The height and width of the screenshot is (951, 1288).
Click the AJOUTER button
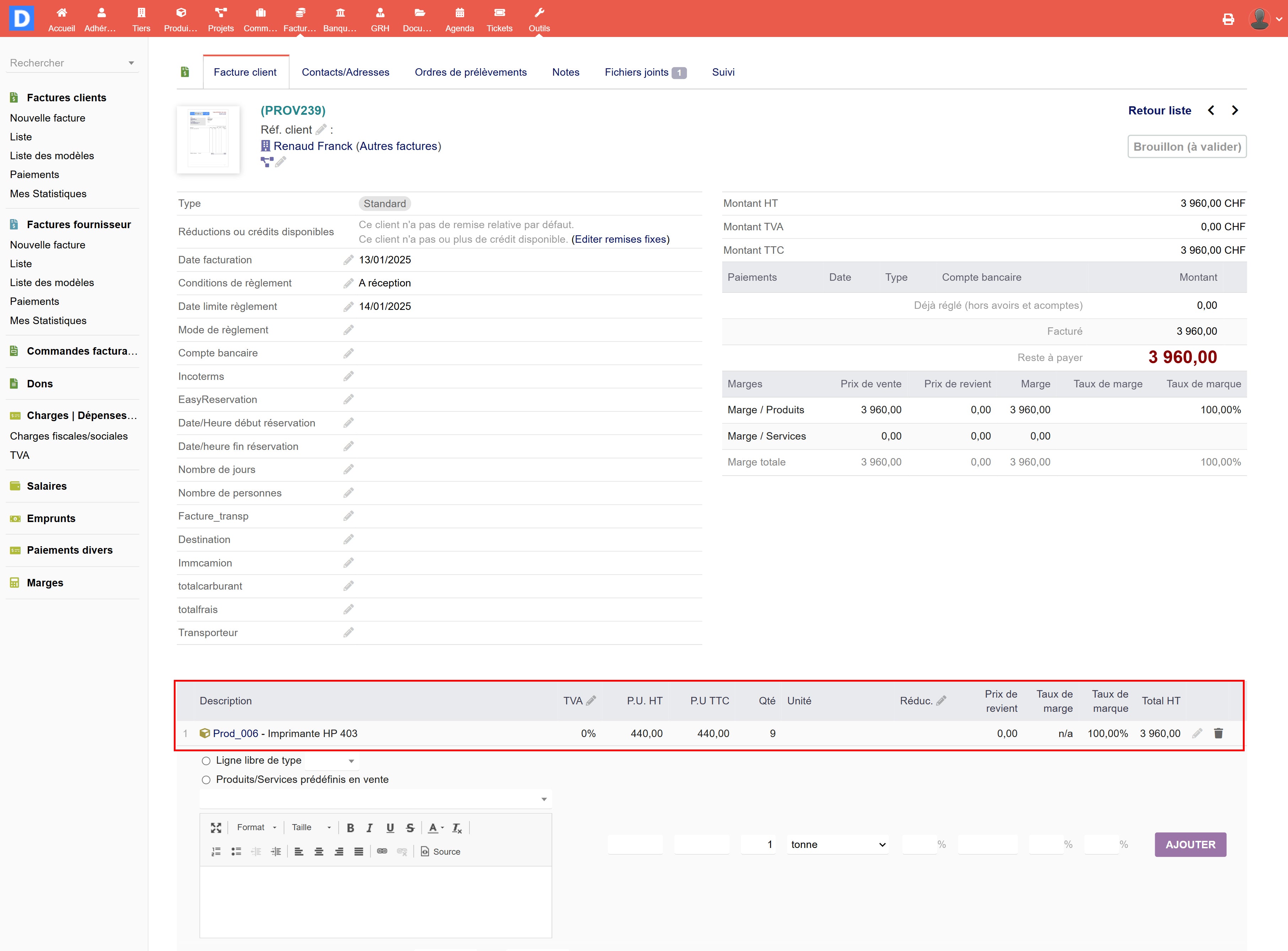[x=1190, y=844]
